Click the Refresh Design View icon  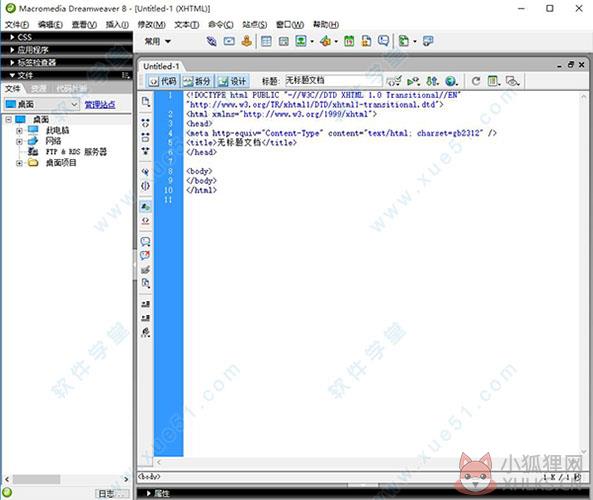click(476, 81)
